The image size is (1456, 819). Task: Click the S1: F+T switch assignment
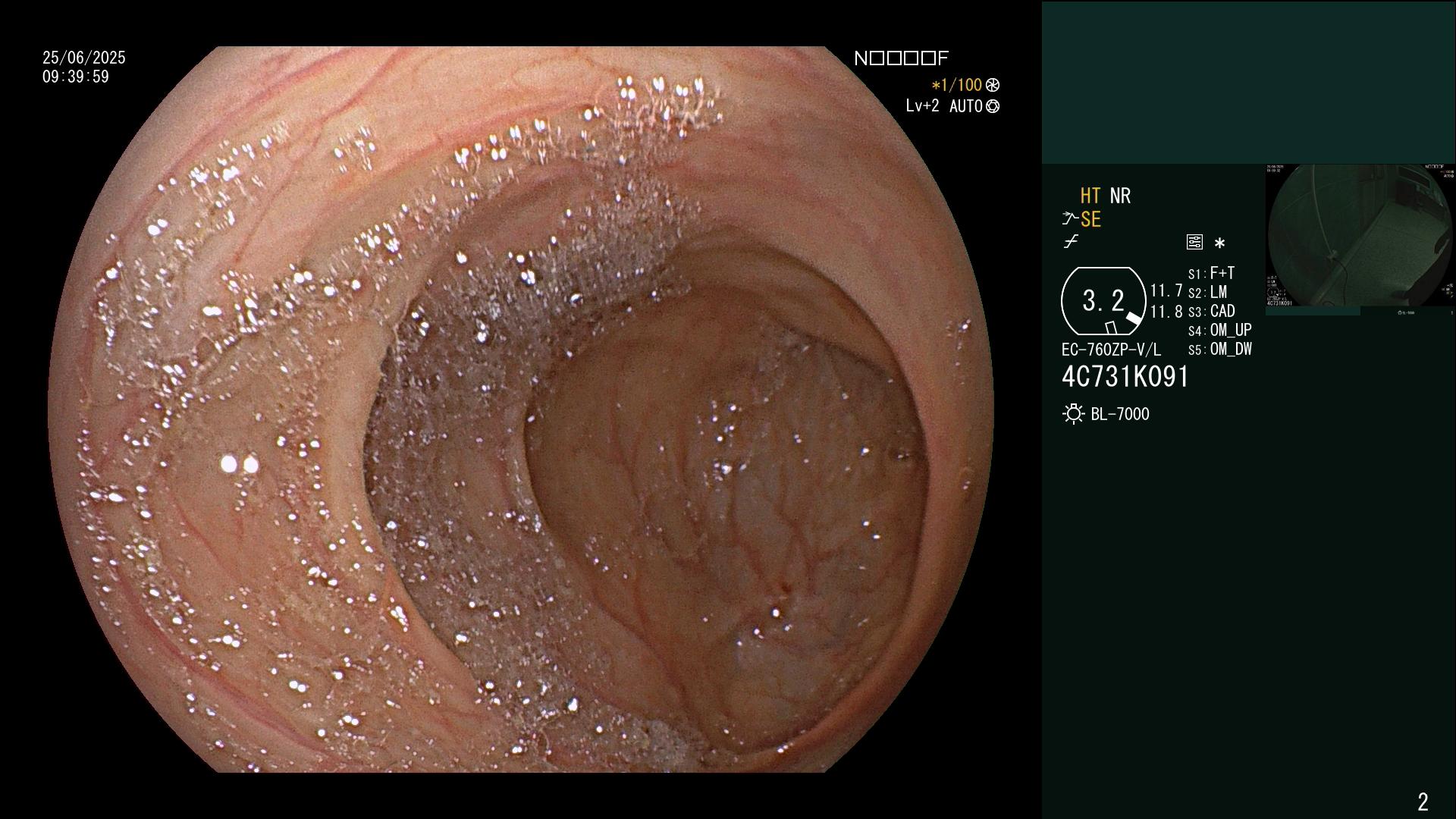point(1212,273)
